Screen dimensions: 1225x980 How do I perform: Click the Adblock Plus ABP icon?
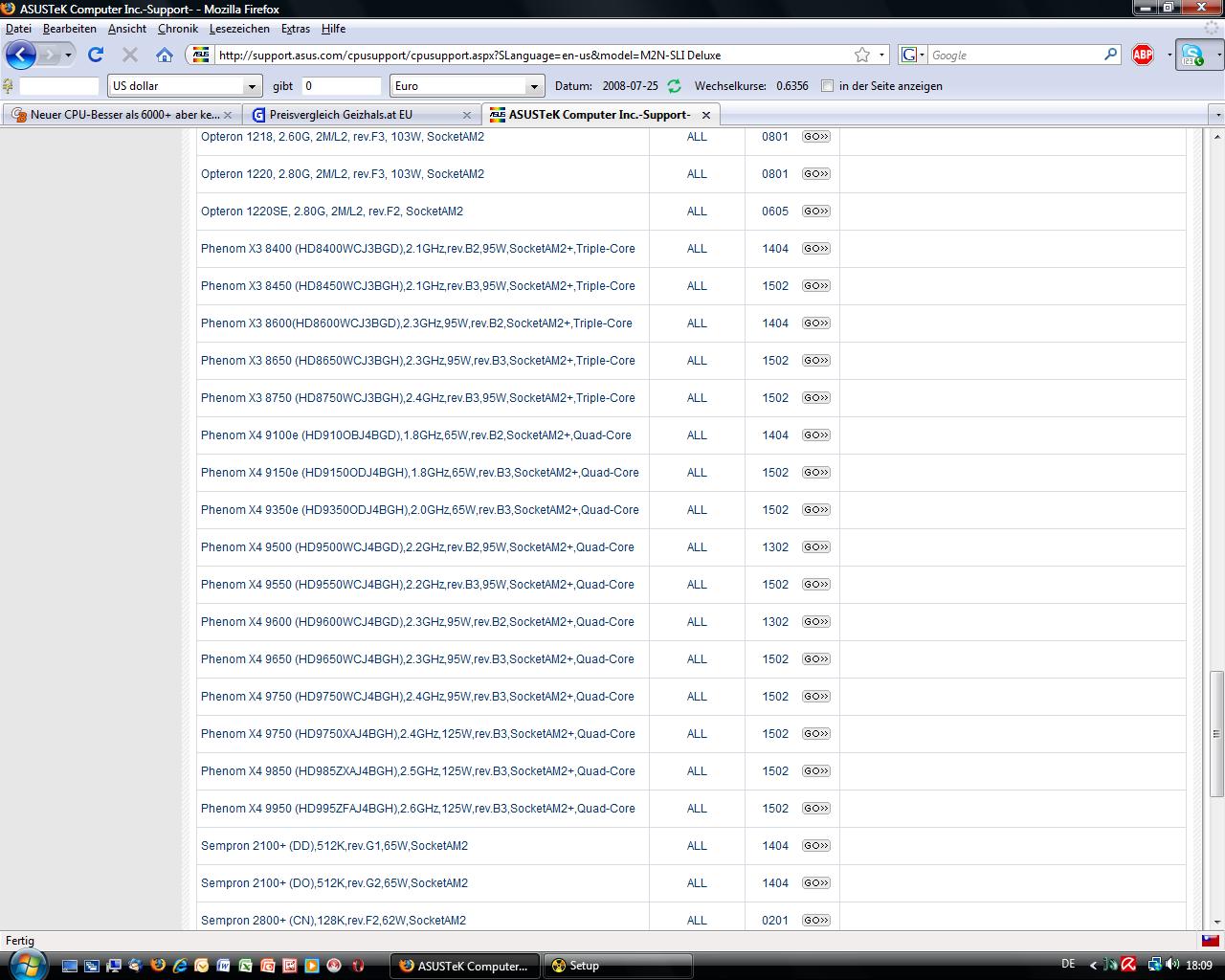click(x=1143, y=55)
